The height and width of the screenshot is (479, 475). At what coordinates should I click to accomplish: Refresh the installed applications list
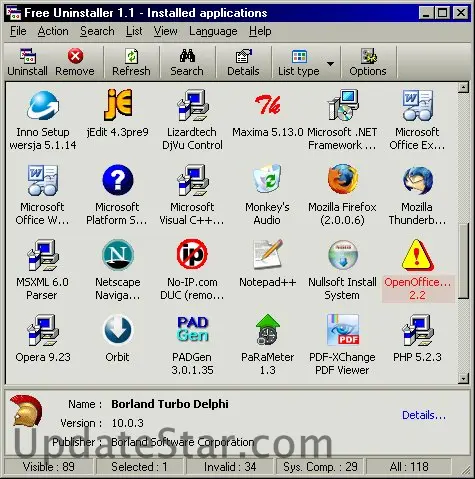tap(131, 62)
